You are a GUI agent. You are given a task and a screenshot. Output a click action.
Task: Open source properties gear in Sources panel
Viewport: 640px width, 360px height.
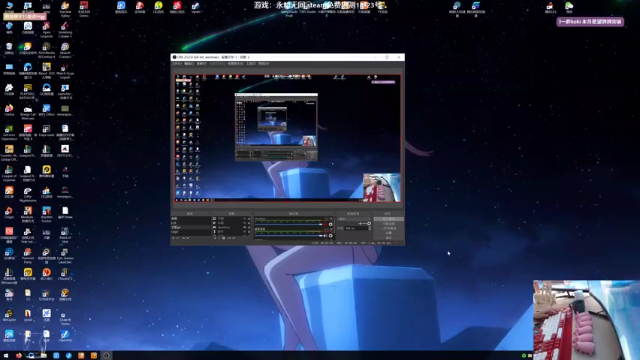click(224, 238)
